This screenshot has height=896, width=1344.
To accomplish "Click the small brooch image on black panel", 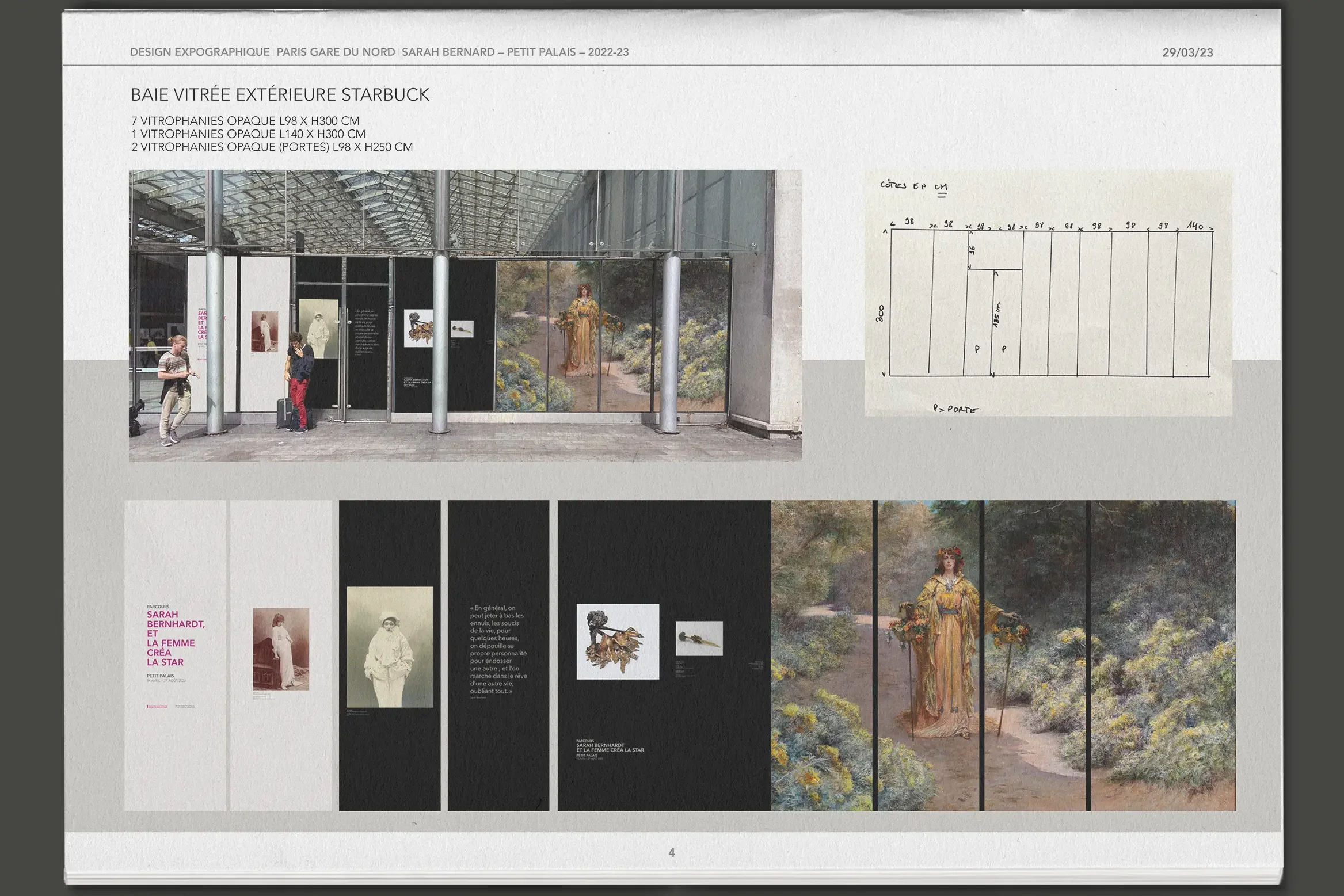I will pos(699,638).
